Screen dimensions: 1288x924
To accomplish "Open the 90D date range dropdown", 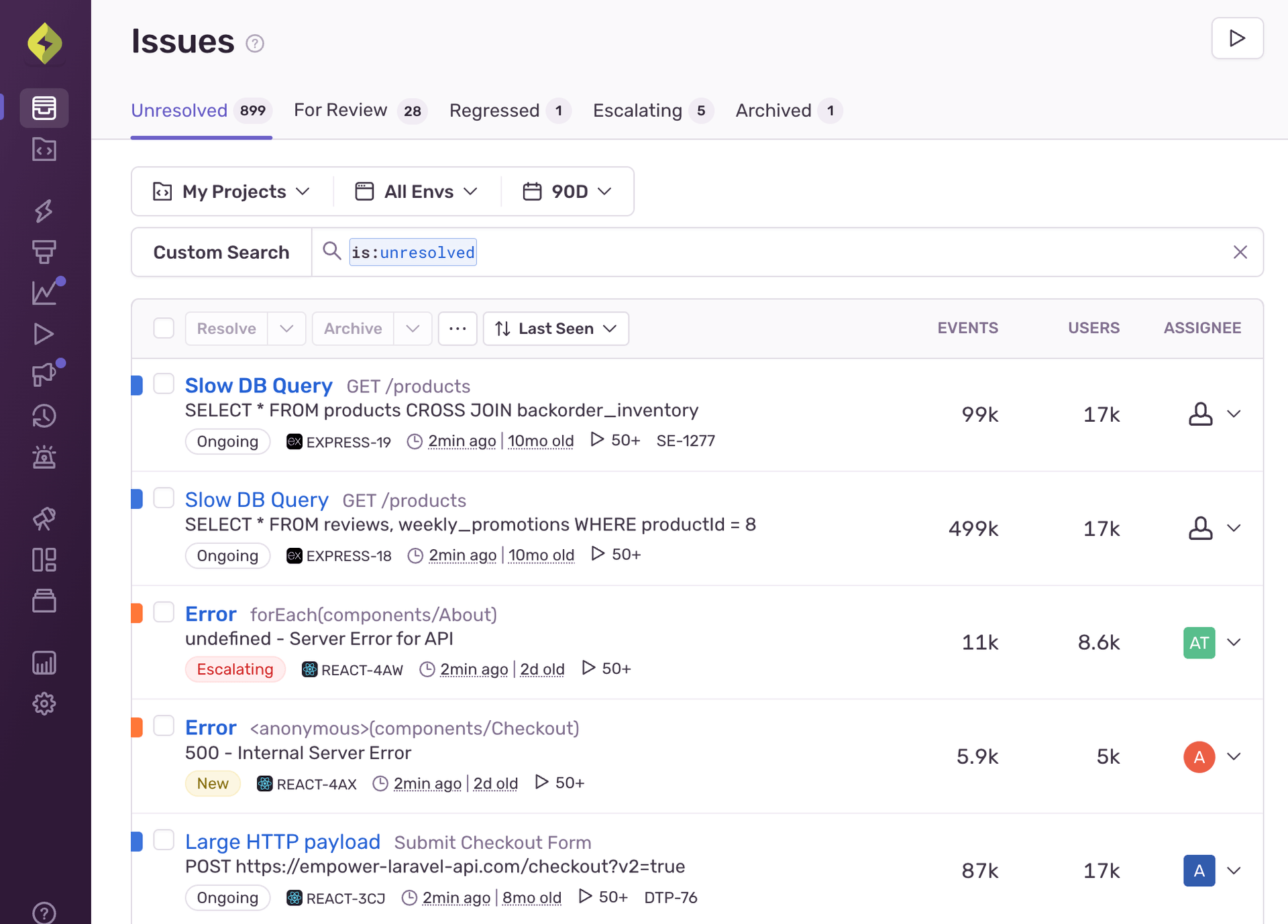I will pyautogui.click(x=568, y=192).
